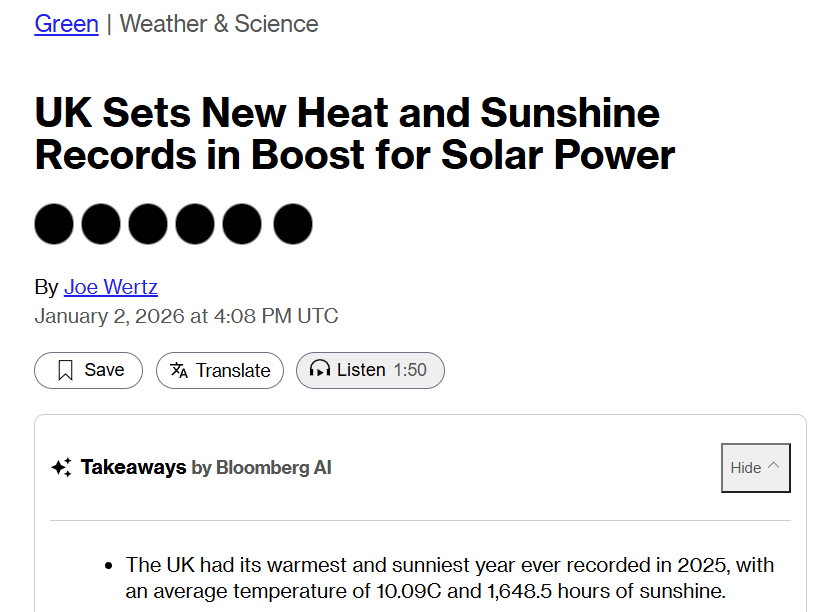821x612 pixels.
Task: Click the sparkle icon beside Takeaways
Action: click(x=61, y=467)
